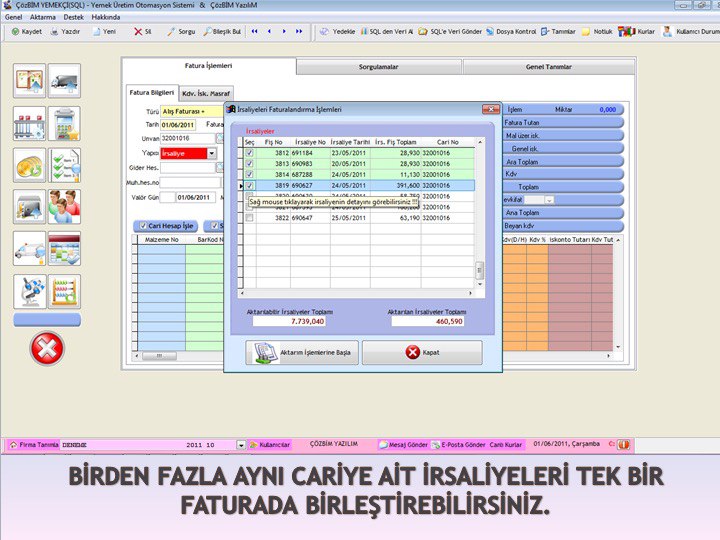Click the Kaydet save icon in toolbar

coord(26,32)
